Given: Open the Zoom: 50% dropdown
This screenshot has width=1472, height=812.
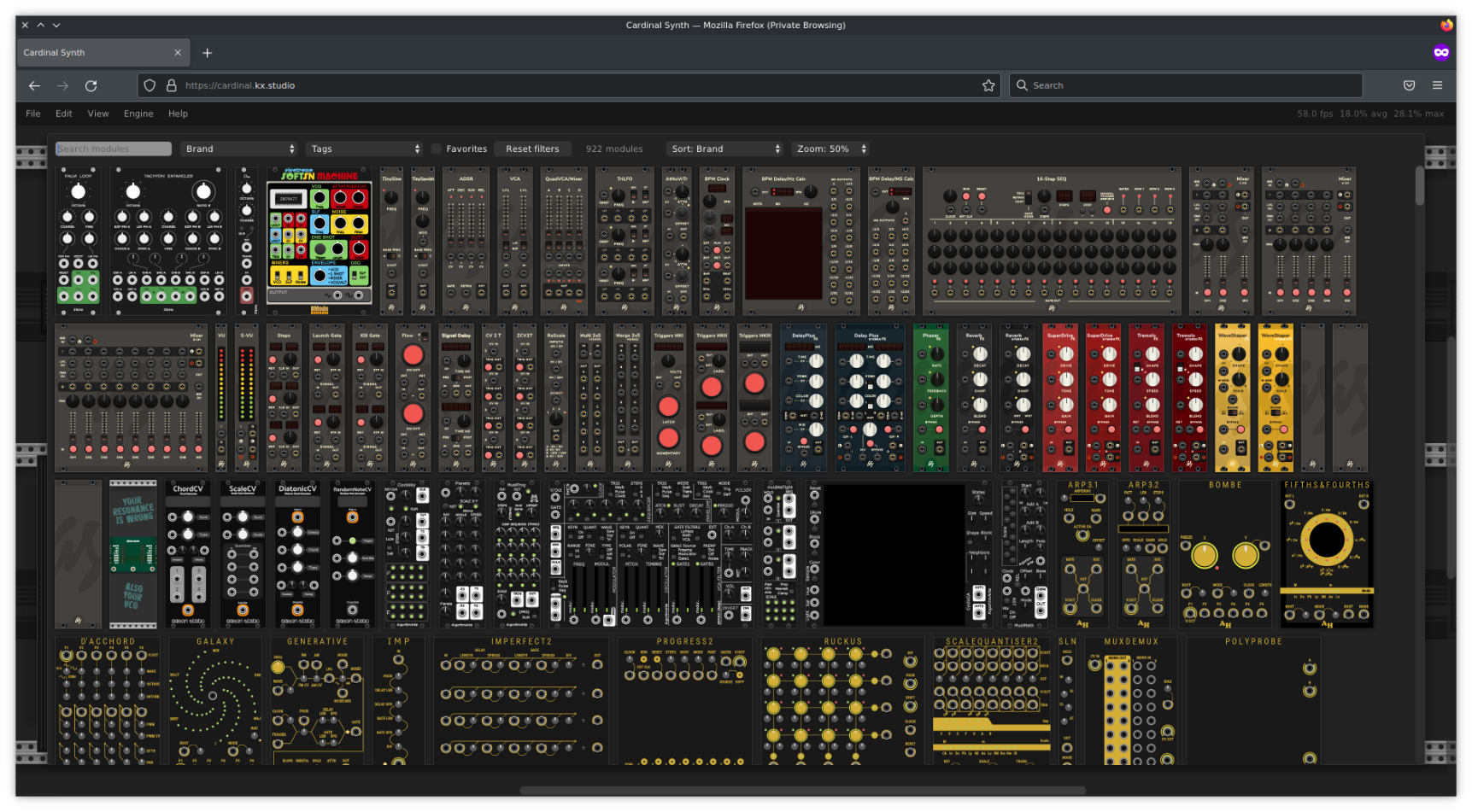Looking at the screenshot, I should (830, 149).
